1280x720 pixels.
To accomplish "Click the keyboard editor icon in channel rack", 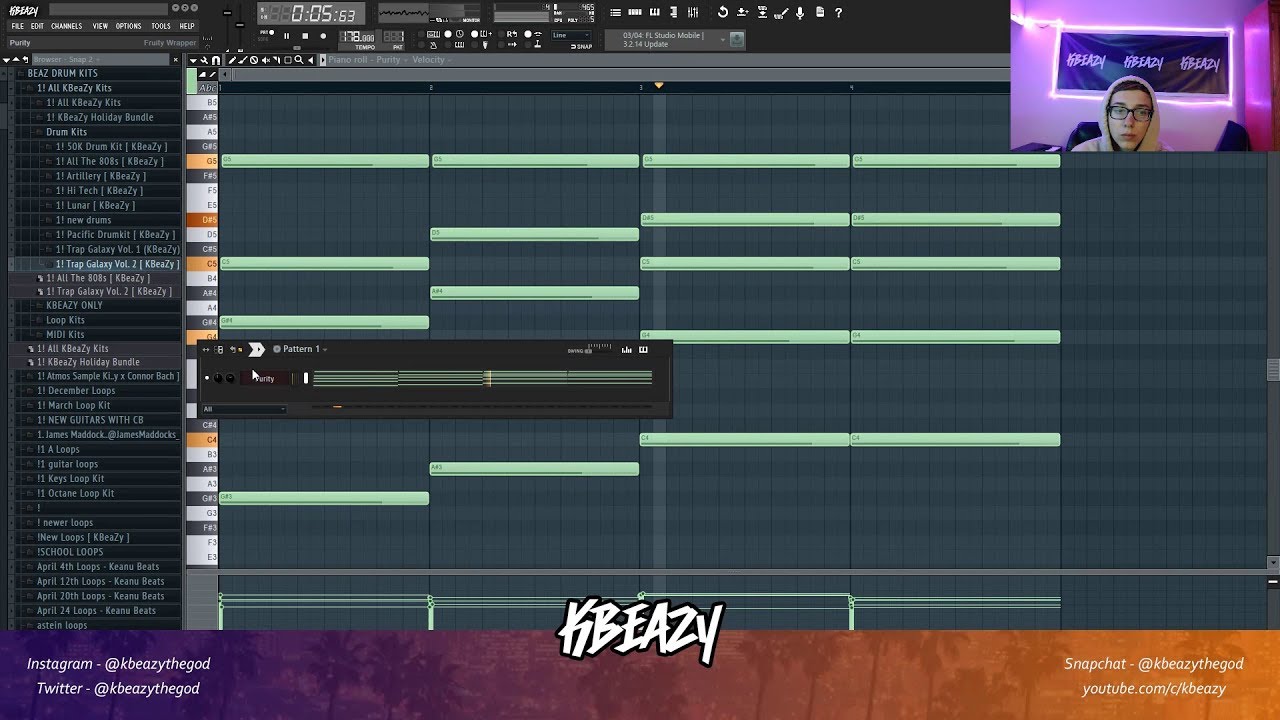I will (643, 349).
